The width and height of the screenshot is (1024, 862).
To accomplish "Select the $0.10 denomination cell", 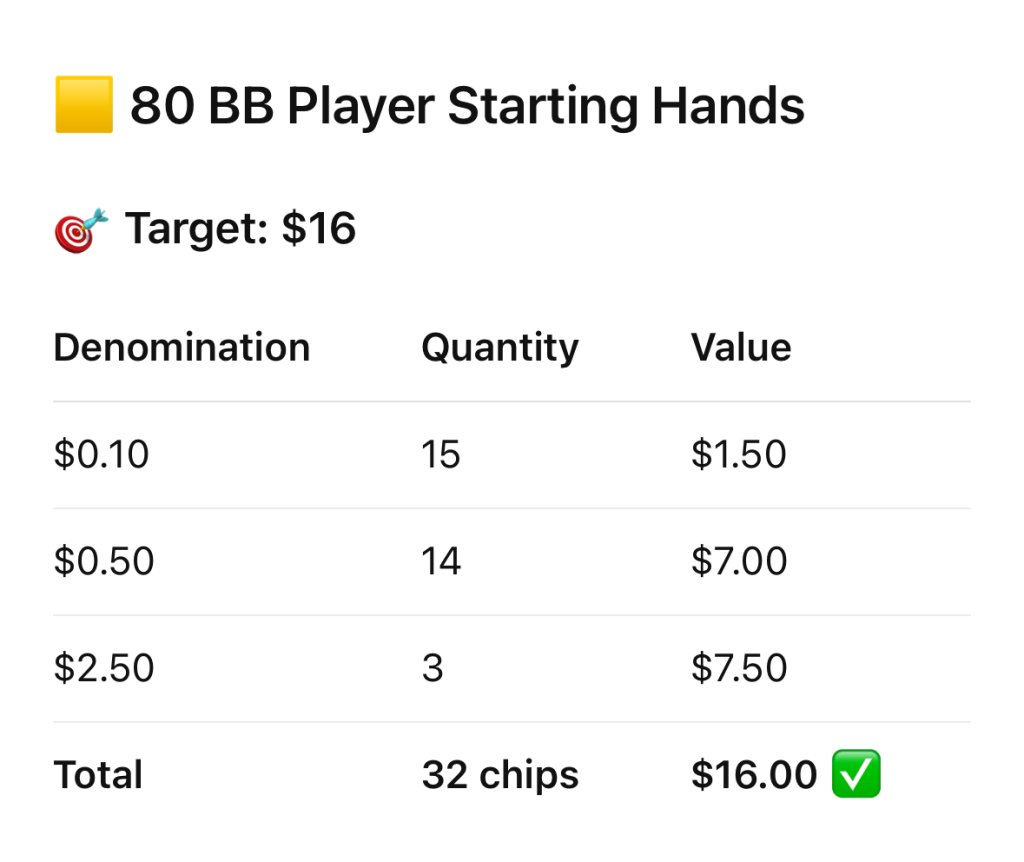I will (x=101, y=455).
